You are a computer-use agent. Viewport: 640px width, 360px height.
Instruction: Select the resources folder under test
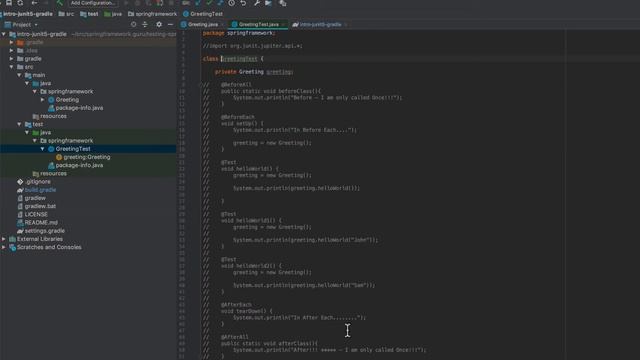[x=53, y=173]
